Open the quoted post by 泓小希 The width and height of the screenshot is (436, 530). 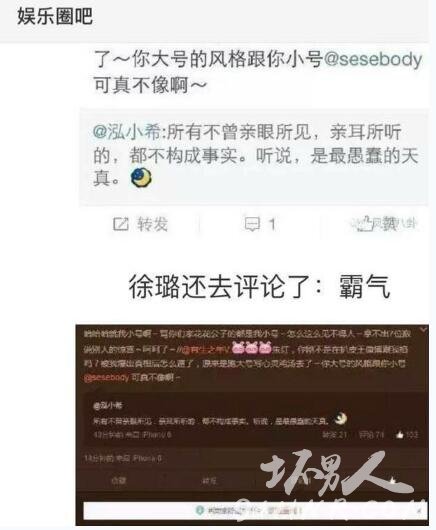[254, 157]
